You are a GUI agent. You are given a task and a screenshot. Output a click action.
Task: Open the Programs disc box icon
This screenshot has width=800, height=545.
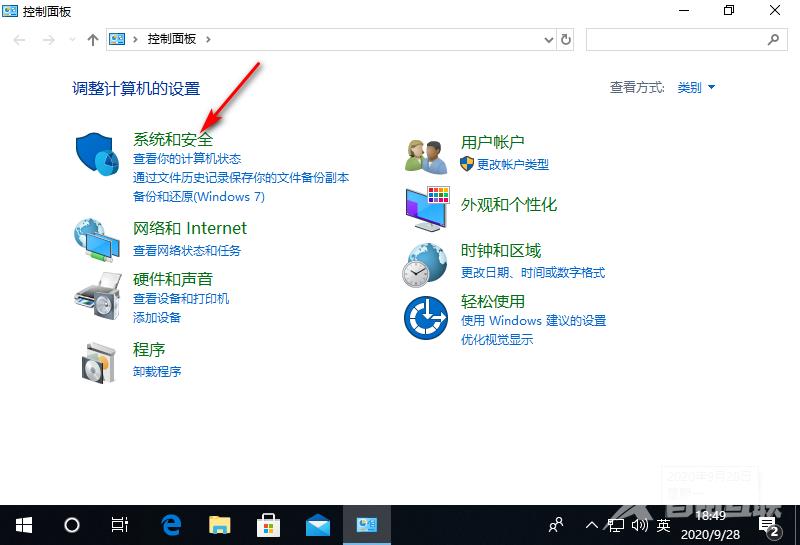pos(98,363)
